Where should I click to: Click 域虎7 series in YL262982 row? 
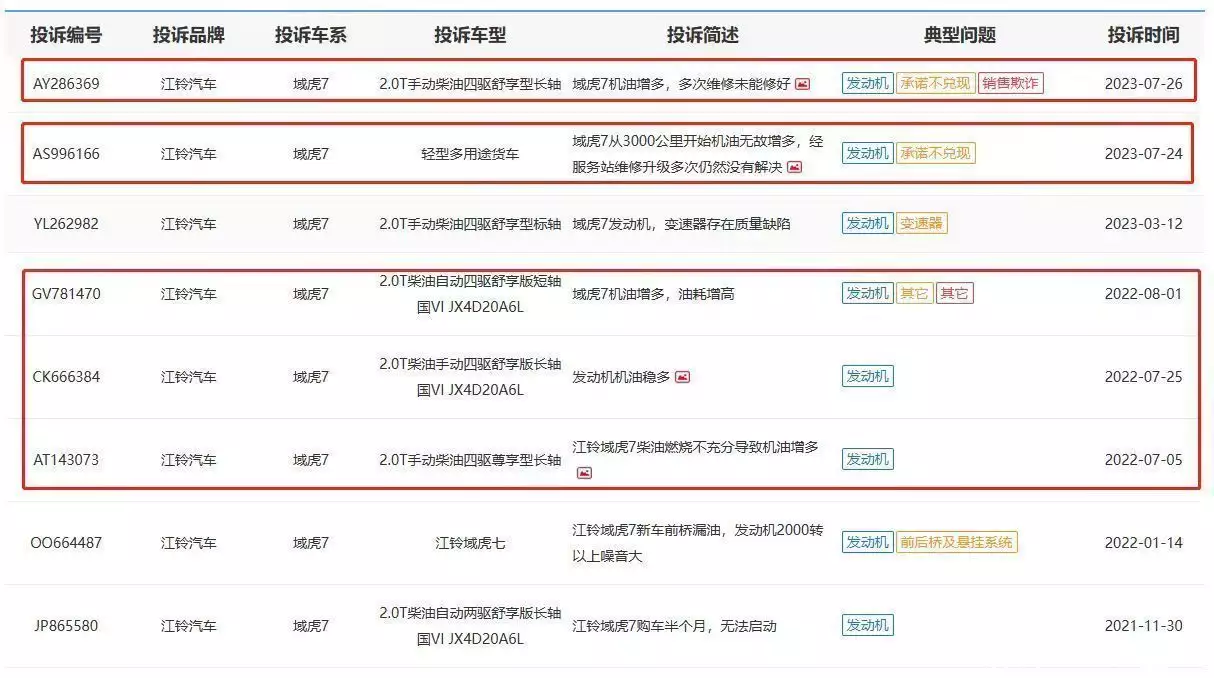pyautogui.click(x=311, y=224)
